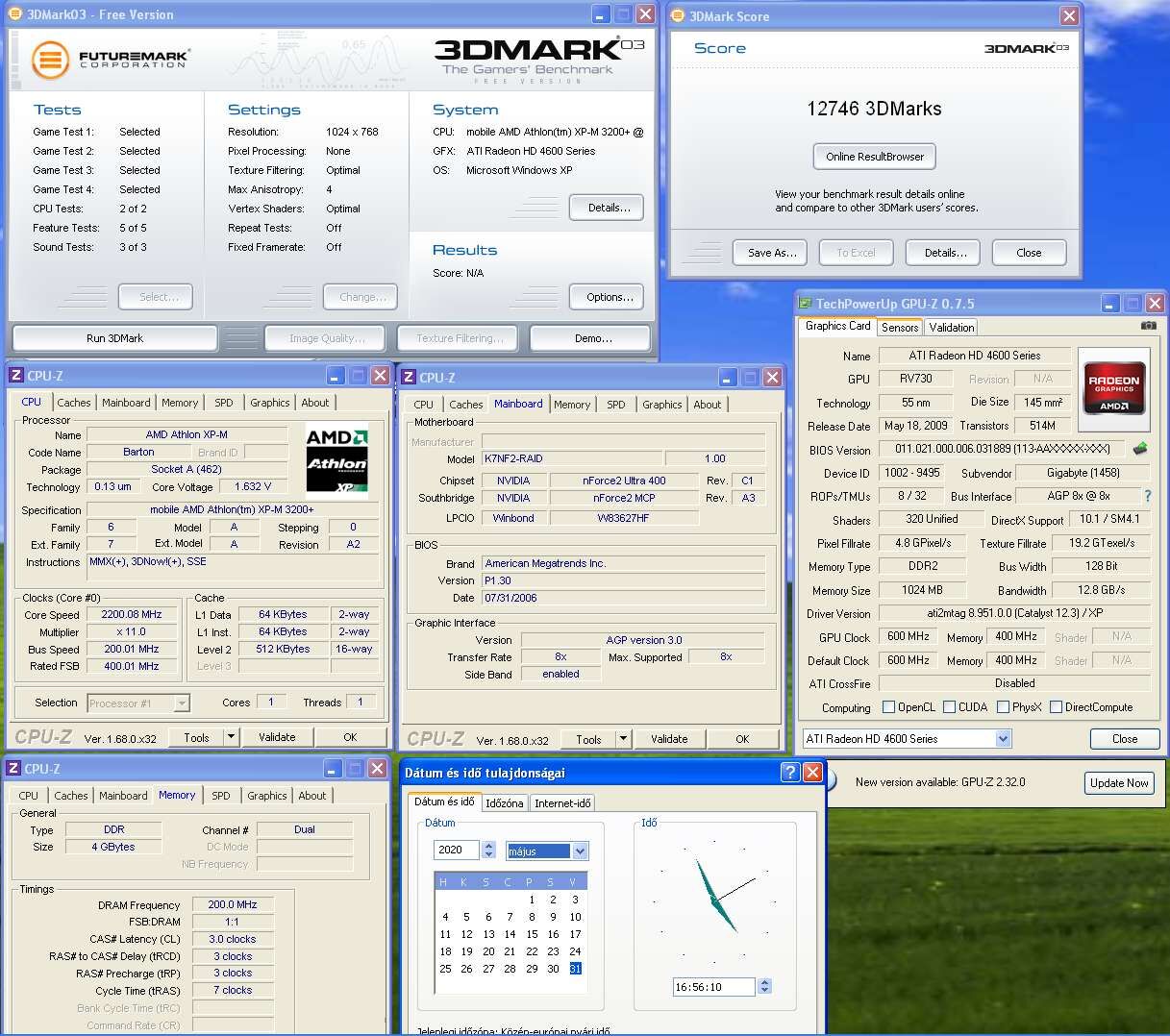The height and width of the screenshot is (1036, 1170).
Task: Toggle the PhysX checkbox
Action: [1003, 707]
